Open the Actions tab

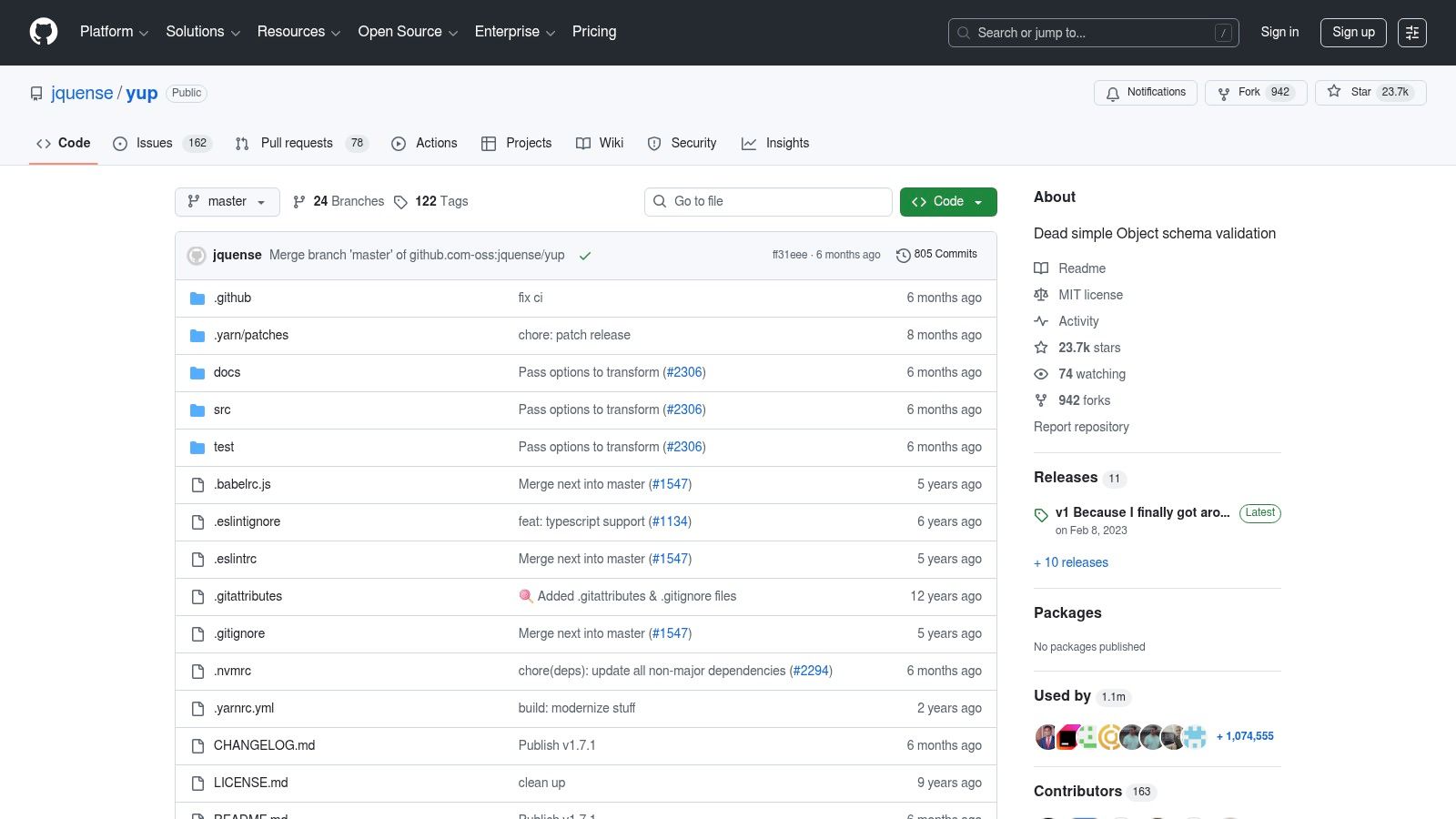[x=424, y=143]
